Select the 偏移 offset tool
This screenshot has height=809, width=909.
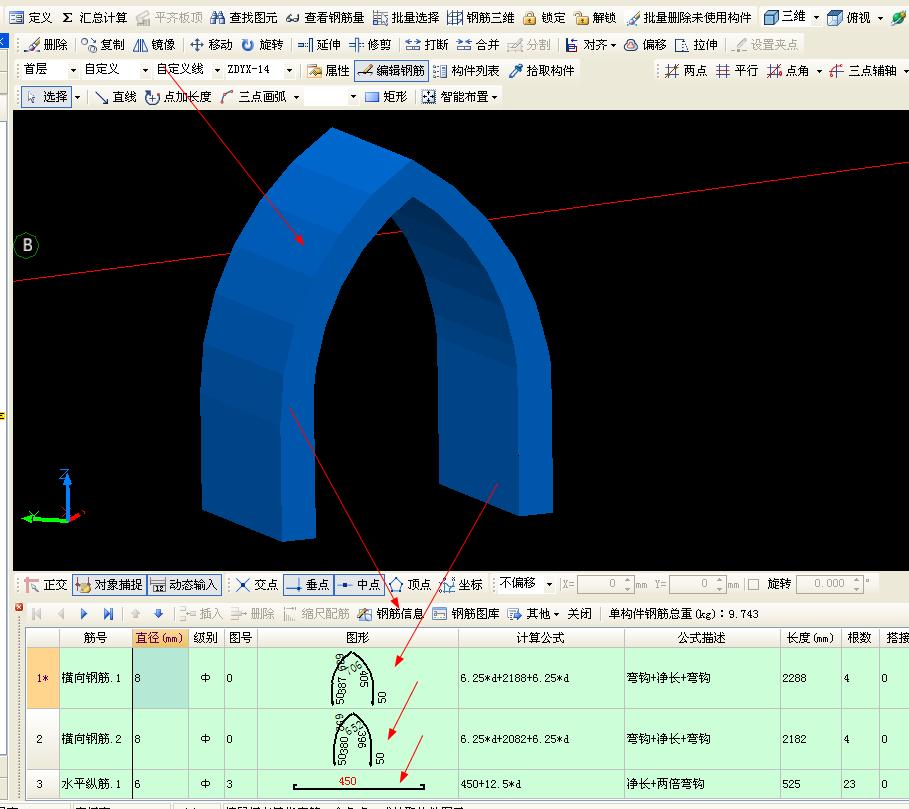click(645, 44)
